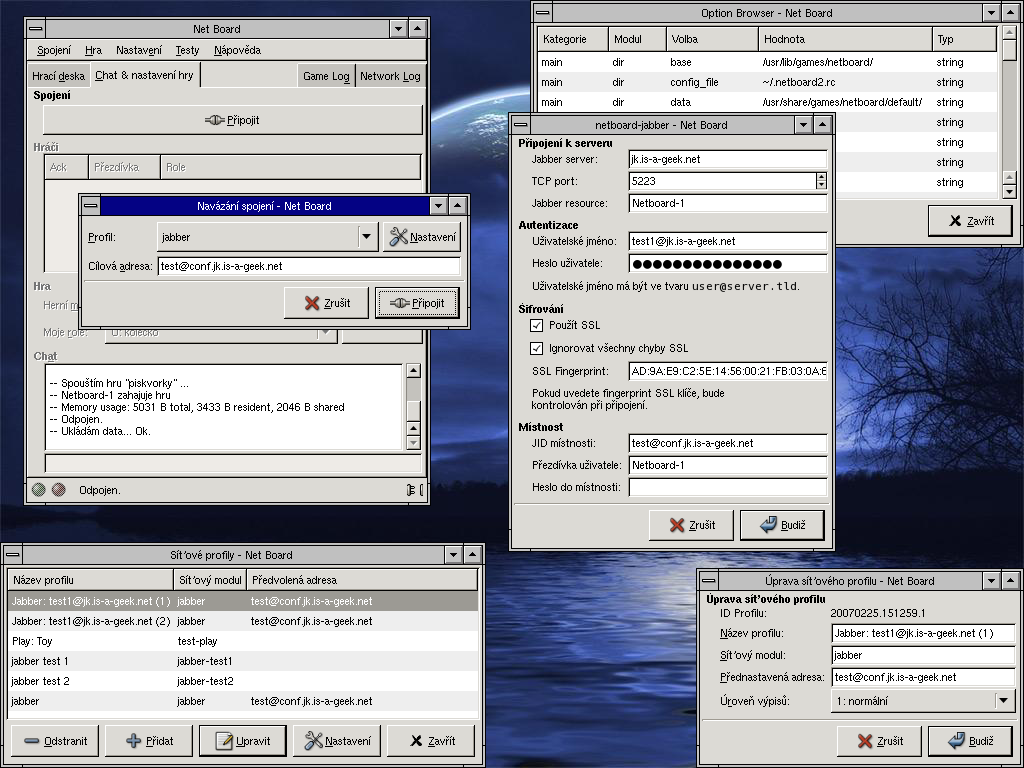Screen dimensions: 1024x768
Task: Click the empty Heslo do místnosti field
Action: (x=728, y=487)
